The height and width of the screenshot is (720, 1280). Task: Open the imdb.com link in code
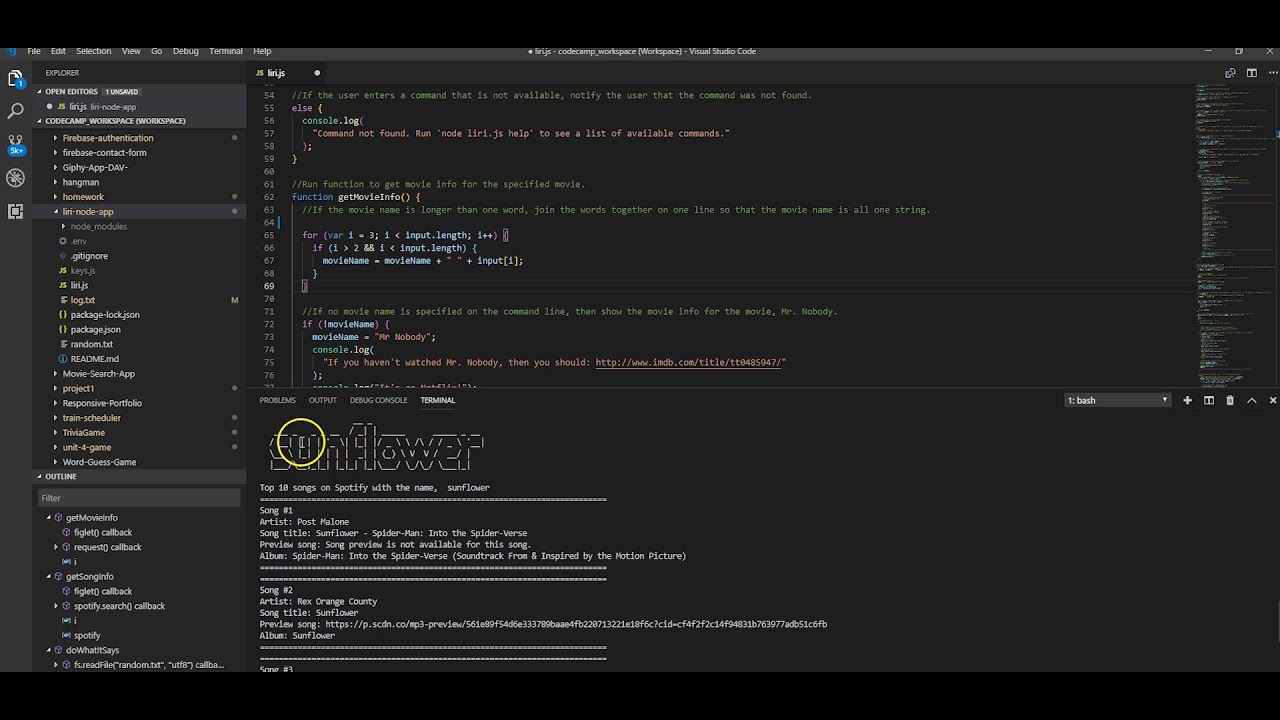[x=690, y=362]
